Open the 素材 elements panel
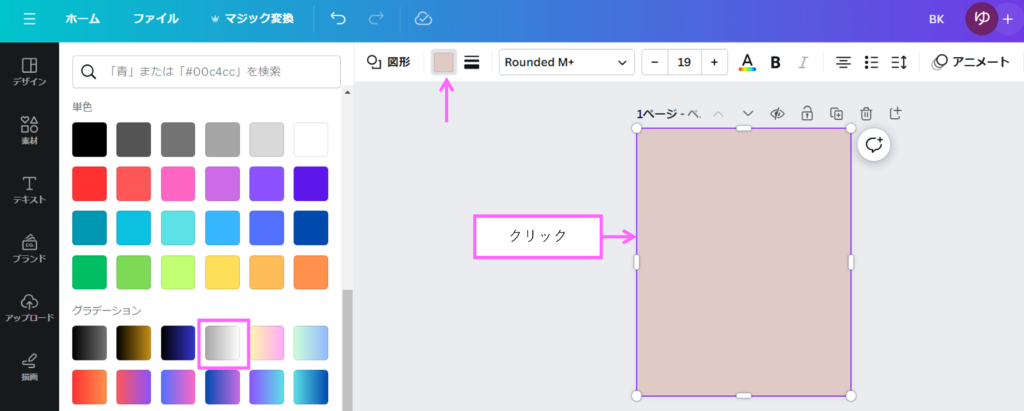Viewport: 1024px width, 411px height. pyautogui.click(x=29, y=132)
